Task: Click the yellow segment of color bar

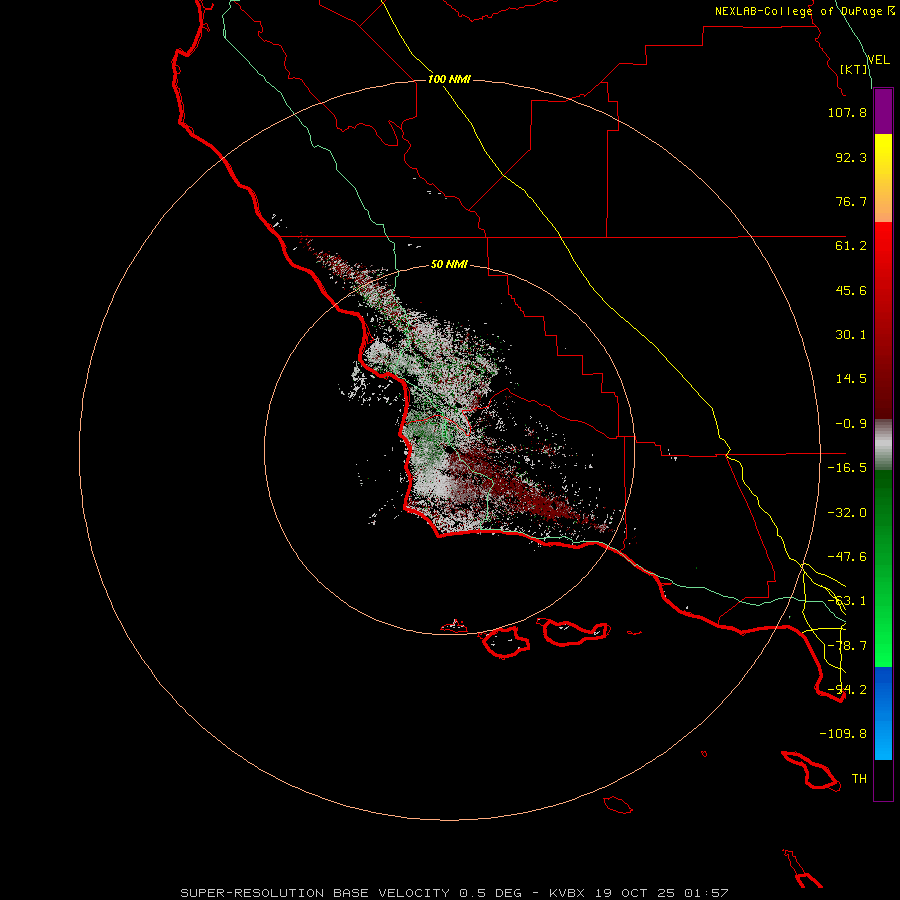Action: (883, 178)
